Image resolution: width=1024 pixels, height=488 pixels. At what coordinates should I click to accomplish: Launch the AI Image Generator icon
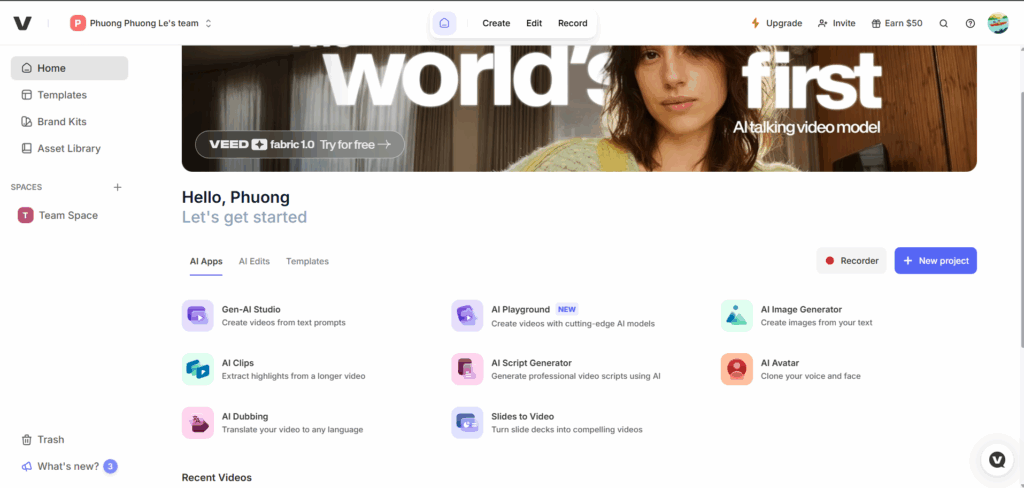(x=736, y=316)
